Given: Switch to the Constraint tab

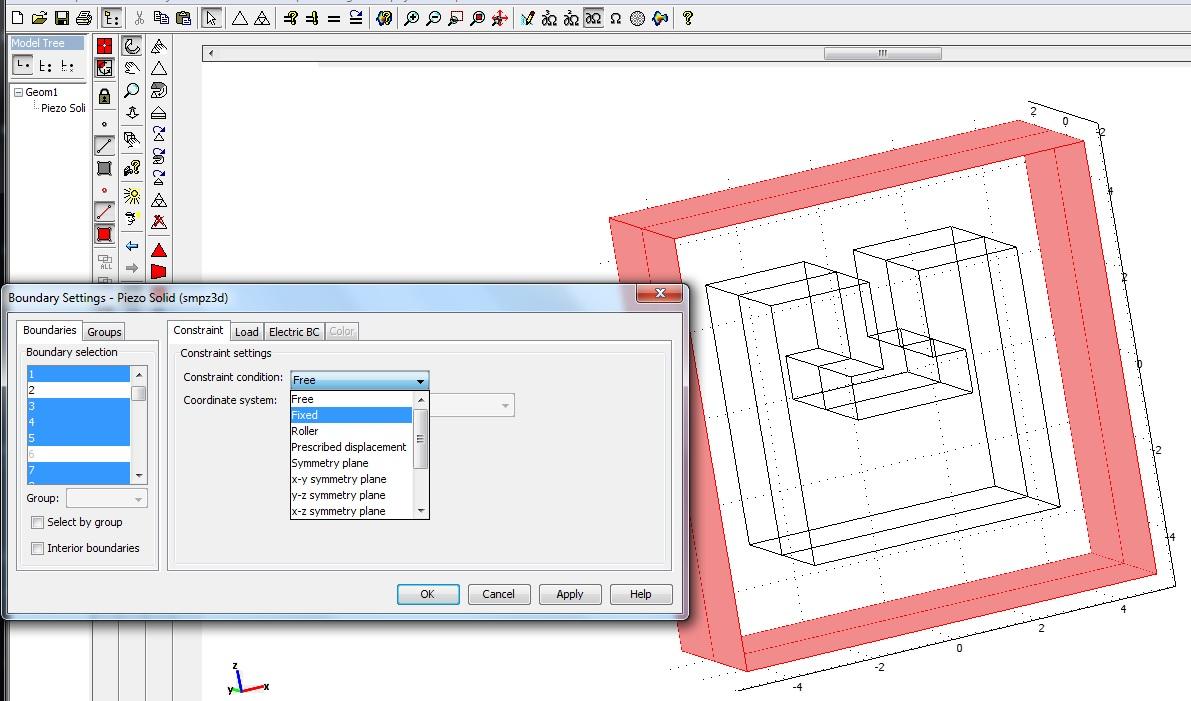Looking at the screenshot, I should point(198,330).
